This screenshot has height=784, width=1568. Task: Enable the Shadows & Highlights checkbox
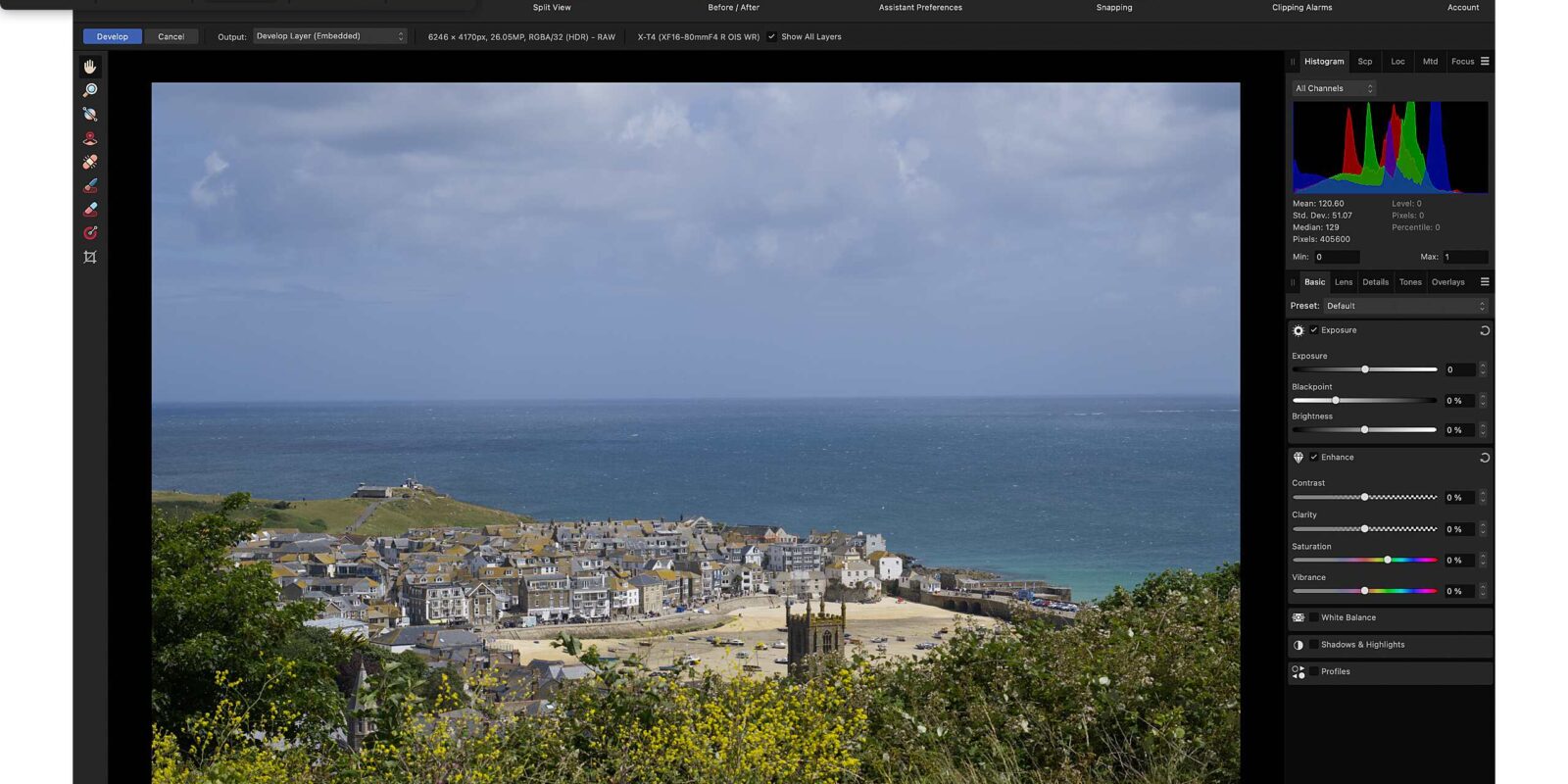click(x=1314, y=645)
